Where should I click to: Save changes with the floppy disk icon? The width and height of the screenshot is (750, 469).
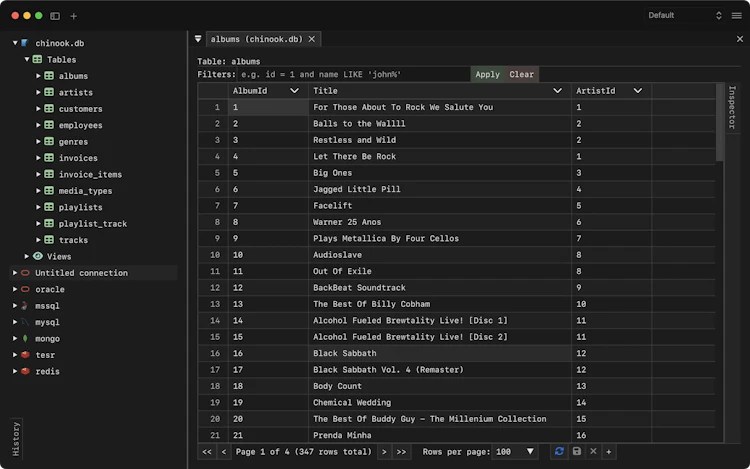[x=577, y=451]
